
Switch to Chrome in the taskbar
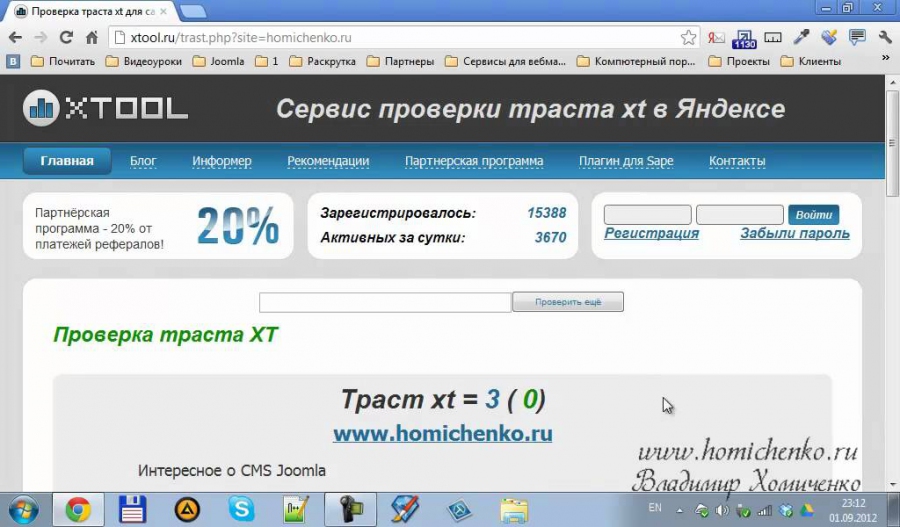click(x=78, y=510)
